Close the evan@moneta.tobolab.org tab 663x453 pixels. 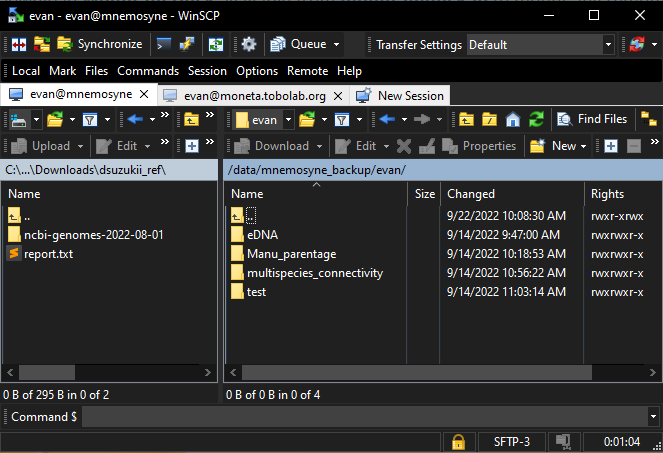click(x=338, y=96)
